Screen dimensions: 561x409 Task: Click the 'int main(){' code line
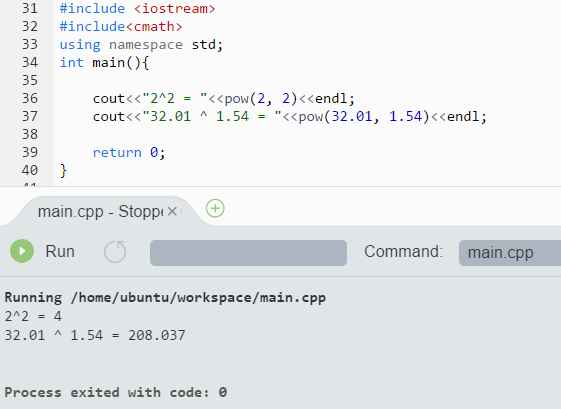(104, 63)
